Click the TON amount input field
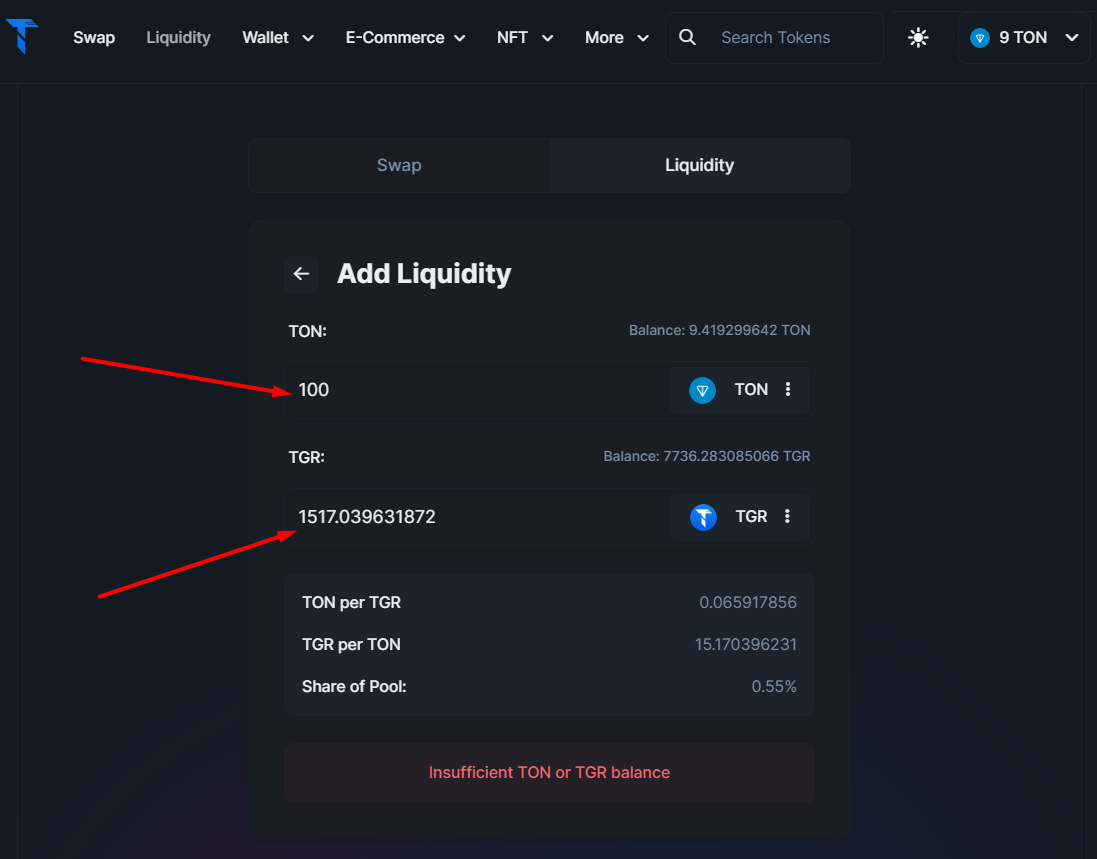Screen dimensions: 1097x859 [x=476, y=390]
